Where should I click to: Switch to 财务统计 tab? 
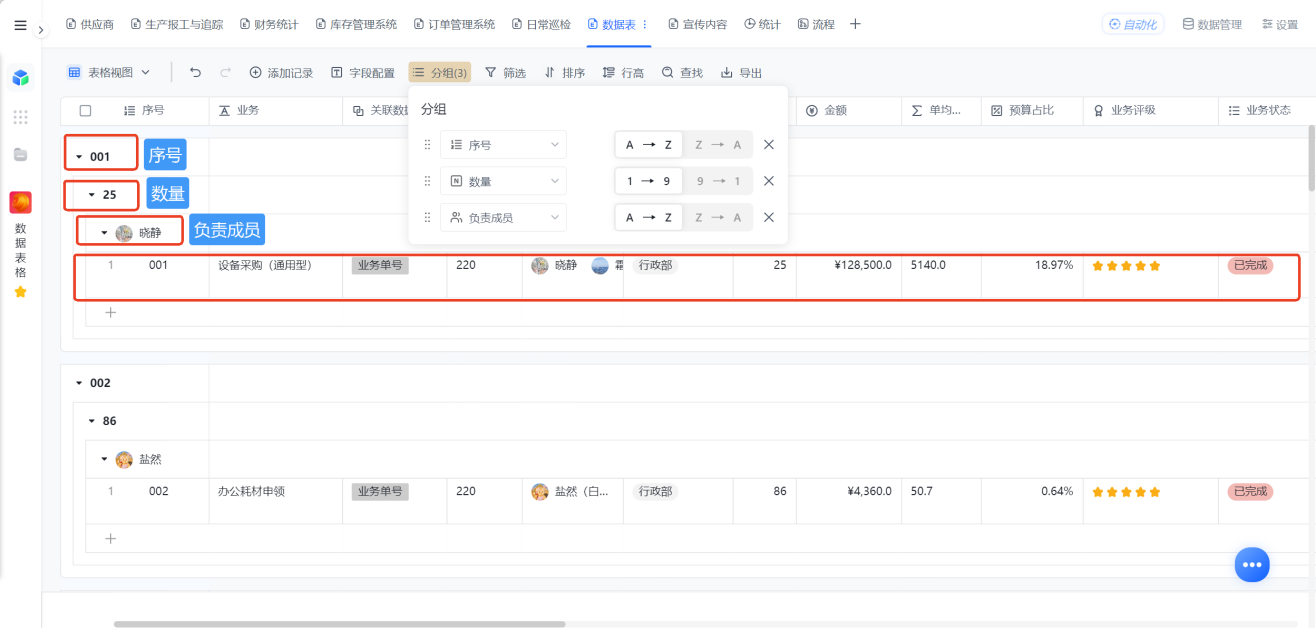click(269, 24)
